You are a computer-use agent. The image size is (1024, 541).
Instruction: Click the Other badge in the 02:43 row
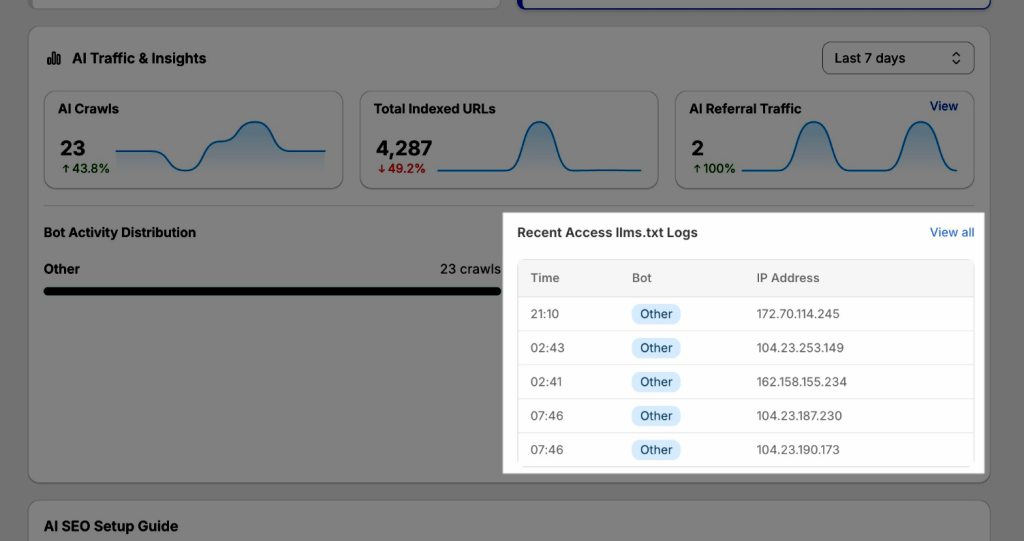pos(656,348)
